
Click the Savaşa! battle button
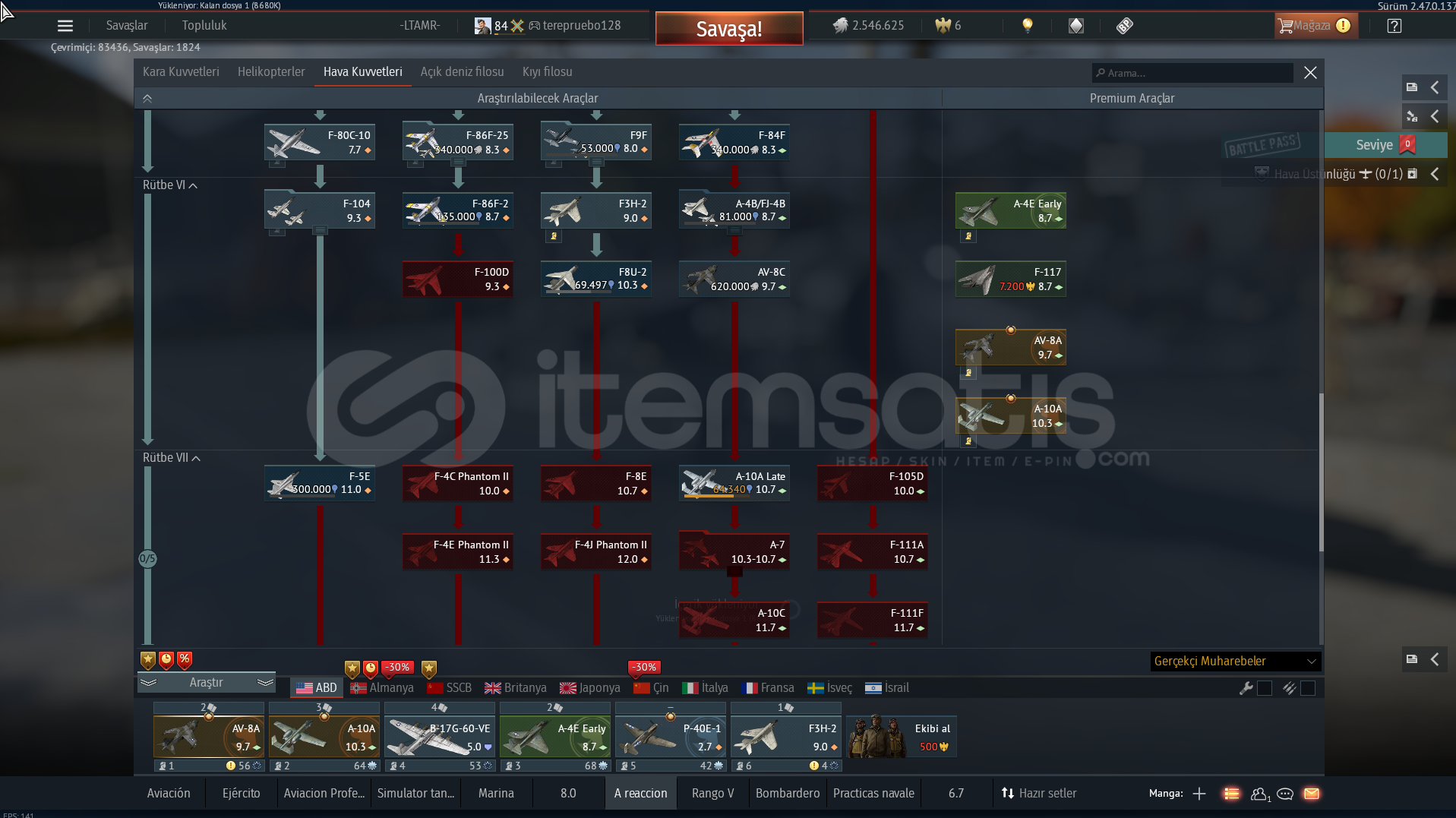click(x=729, y=29)
